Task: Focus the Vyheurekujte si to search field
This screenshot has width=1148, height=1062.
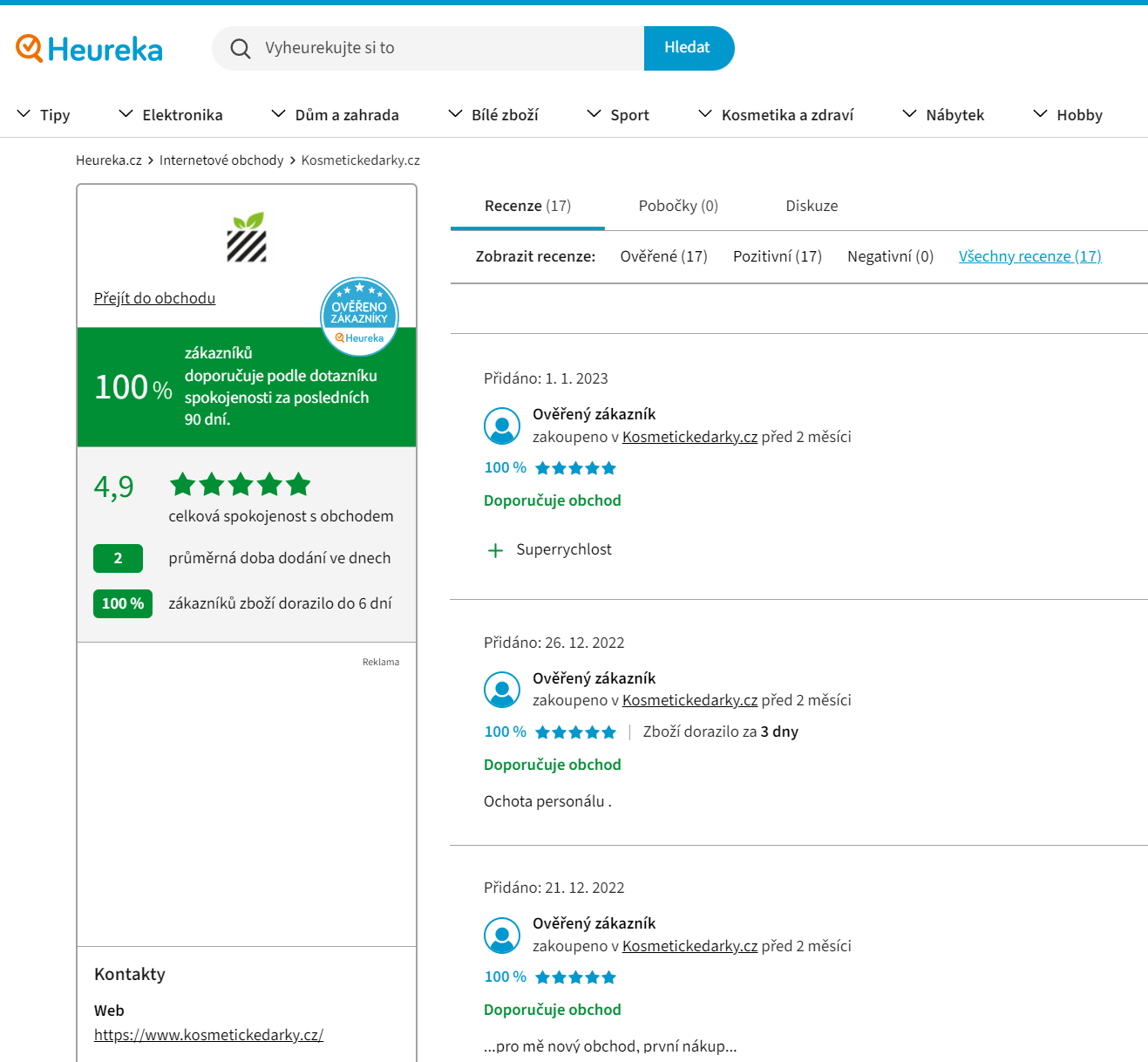Action: click(x=428, y=48)
